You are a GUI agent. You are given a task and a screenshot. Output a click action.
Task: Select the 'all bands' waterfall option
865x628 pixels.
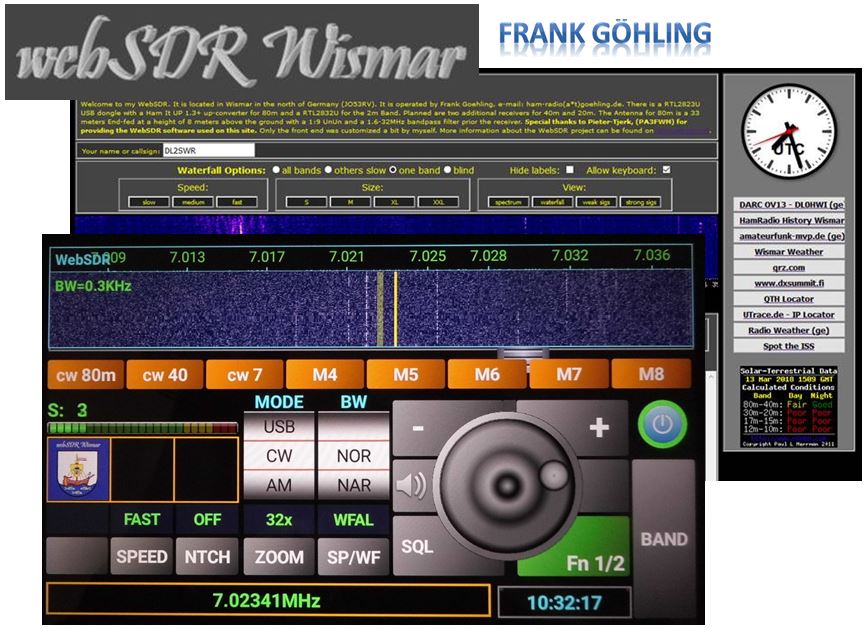point(275,170)
